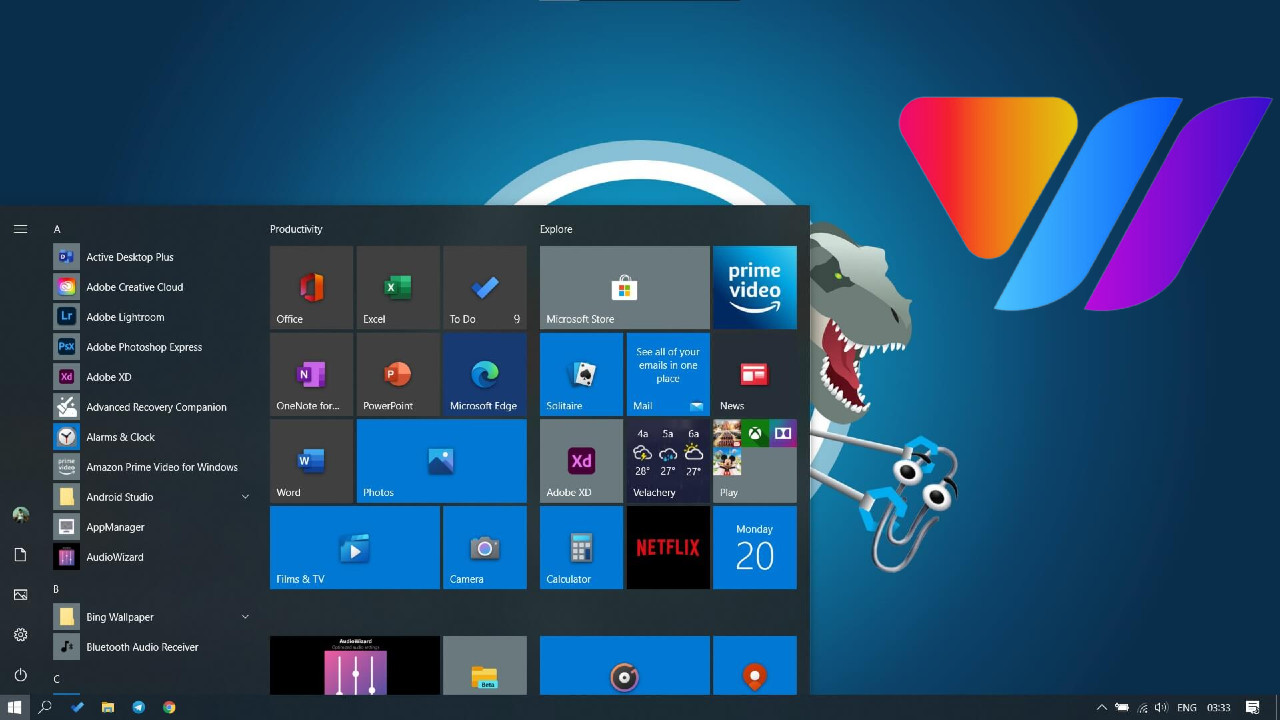
Task: Open Bluetooth Audio Receiver app
Action: tap(152, 647)
